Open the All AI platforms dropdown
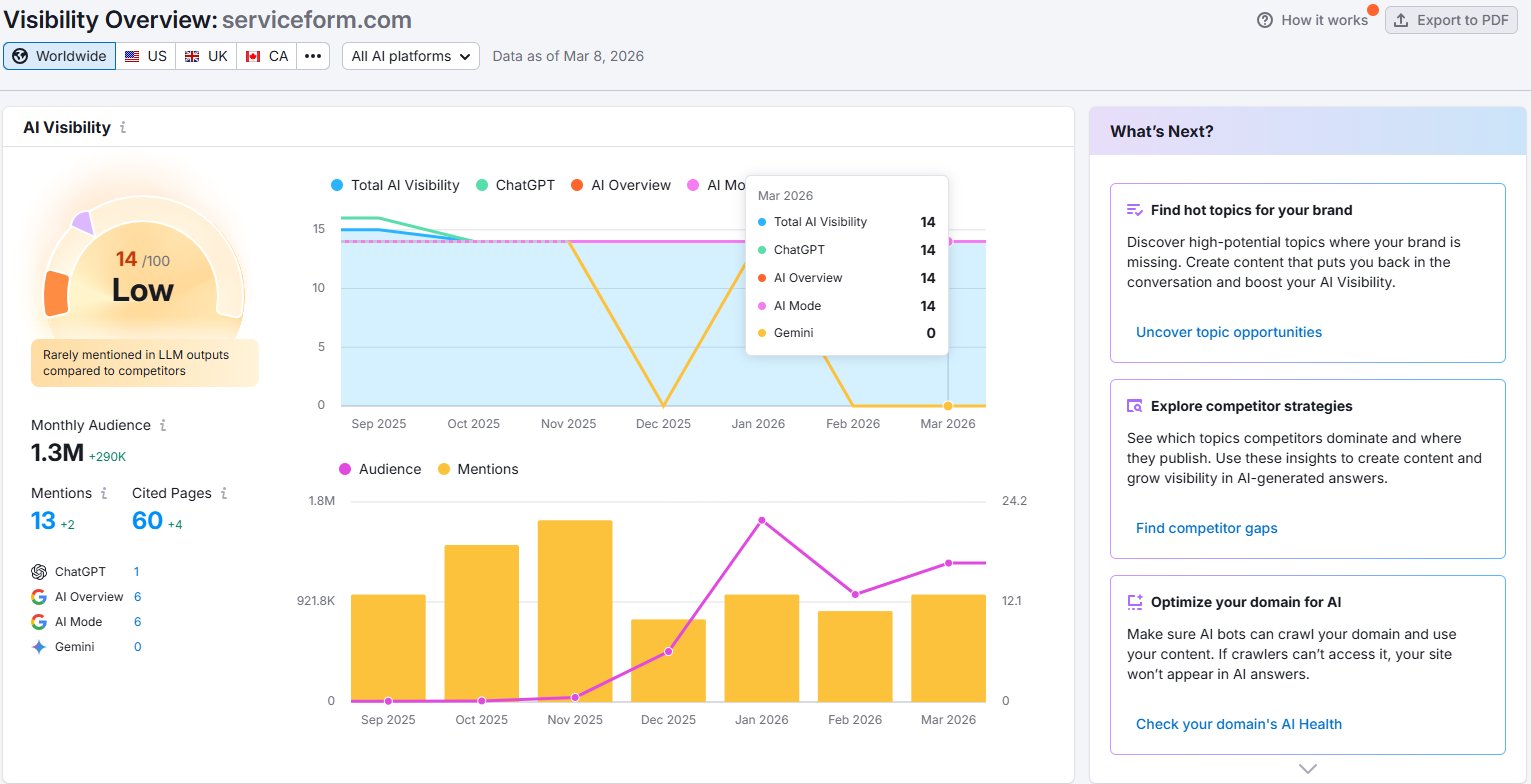This screenshot has height=784, width=1531. [x=411, y=56]
